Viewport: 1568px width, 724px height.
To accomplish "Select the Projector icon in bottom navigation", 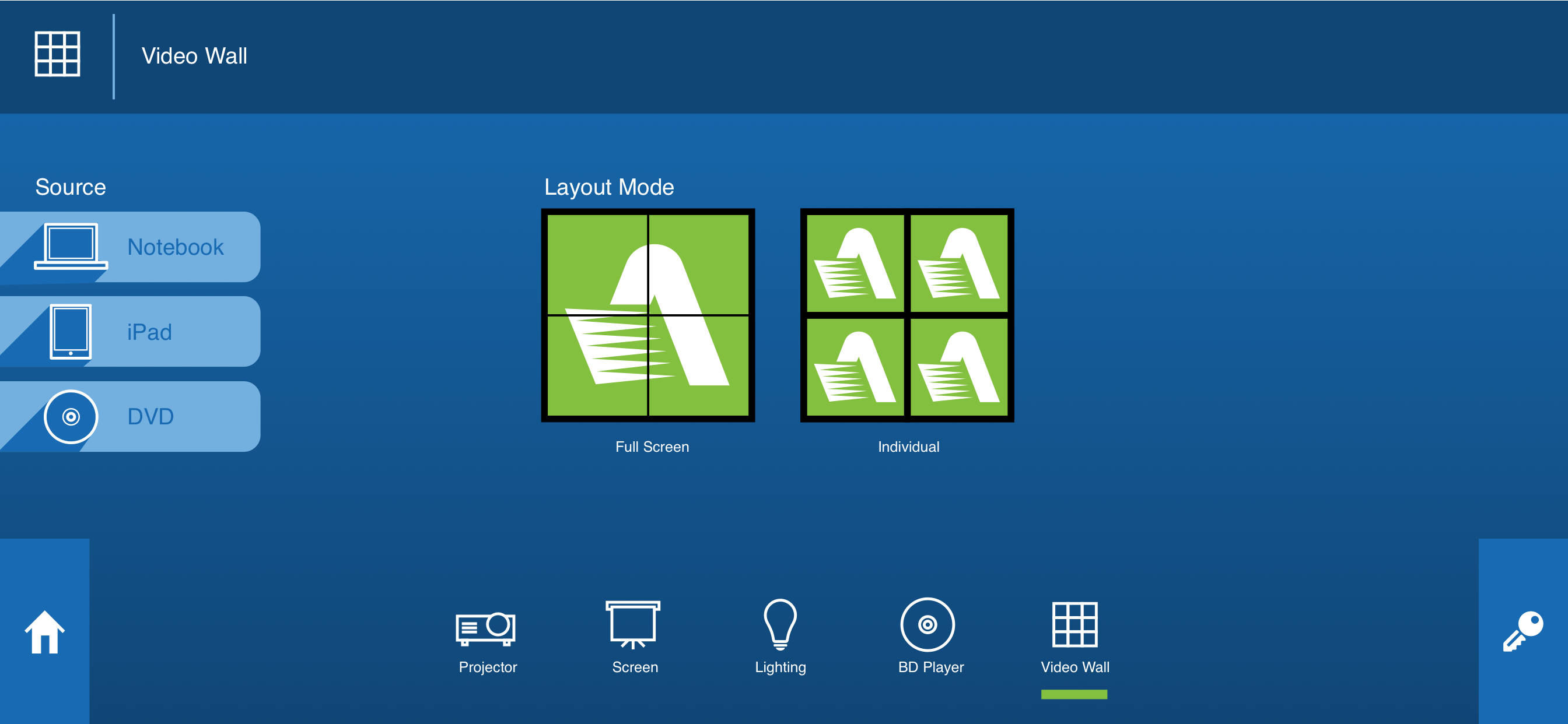I will (x=487, y=627).
